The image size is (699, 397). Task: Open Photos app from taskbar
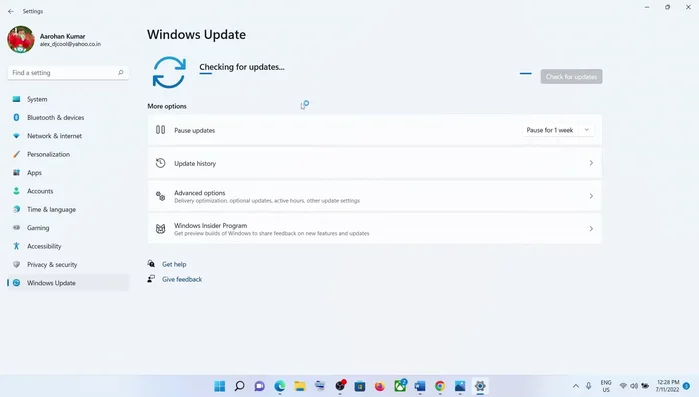coord(460,386)
